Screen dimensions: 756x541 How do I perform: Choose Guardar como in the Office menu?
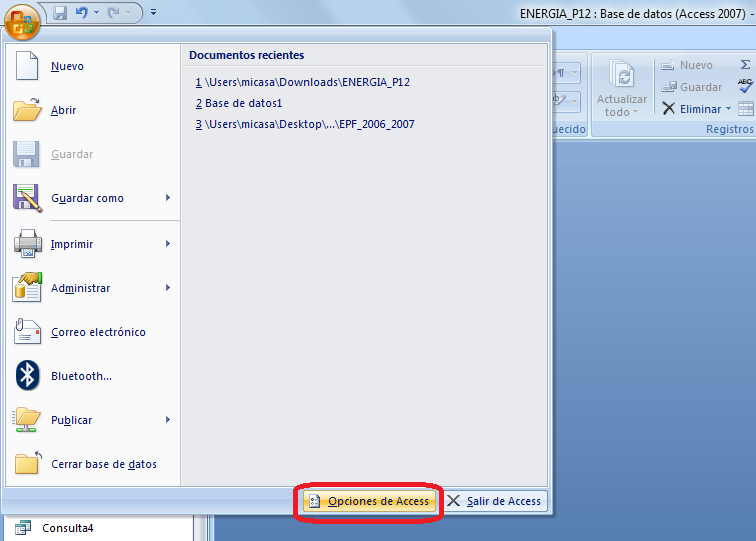tap(87, 198)
